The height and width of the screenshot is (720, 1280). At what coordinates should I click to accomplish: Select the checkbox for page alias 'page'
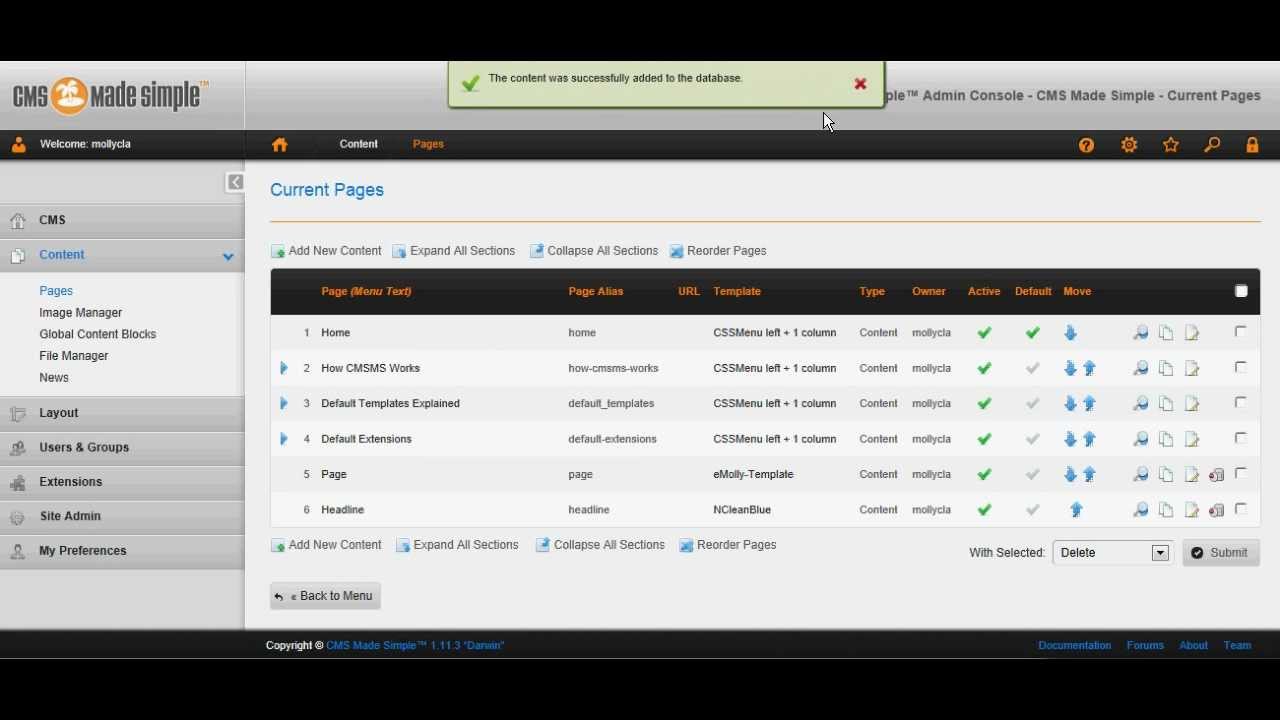[x=1241, y=473]
